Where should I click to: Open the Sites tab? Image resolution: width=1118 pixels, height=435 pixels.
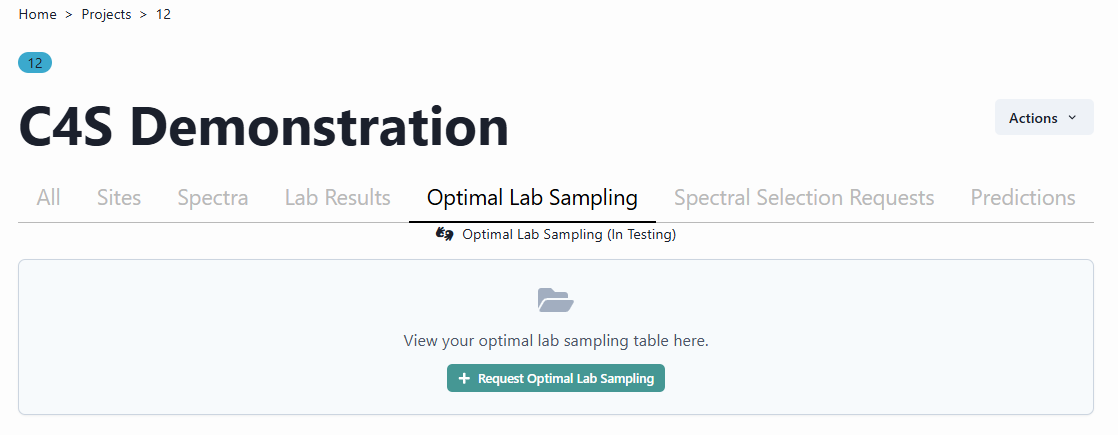119,198
